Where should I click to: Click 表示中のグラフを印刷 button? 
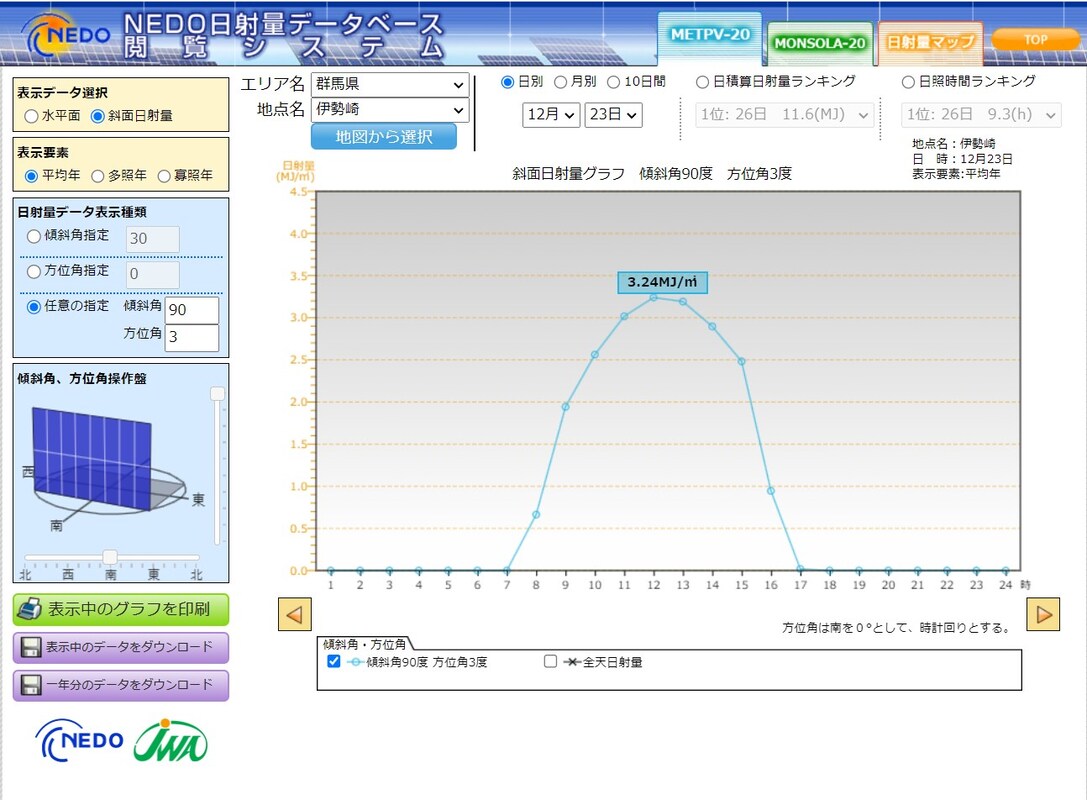pyautogui.click(x=121, y=609)
